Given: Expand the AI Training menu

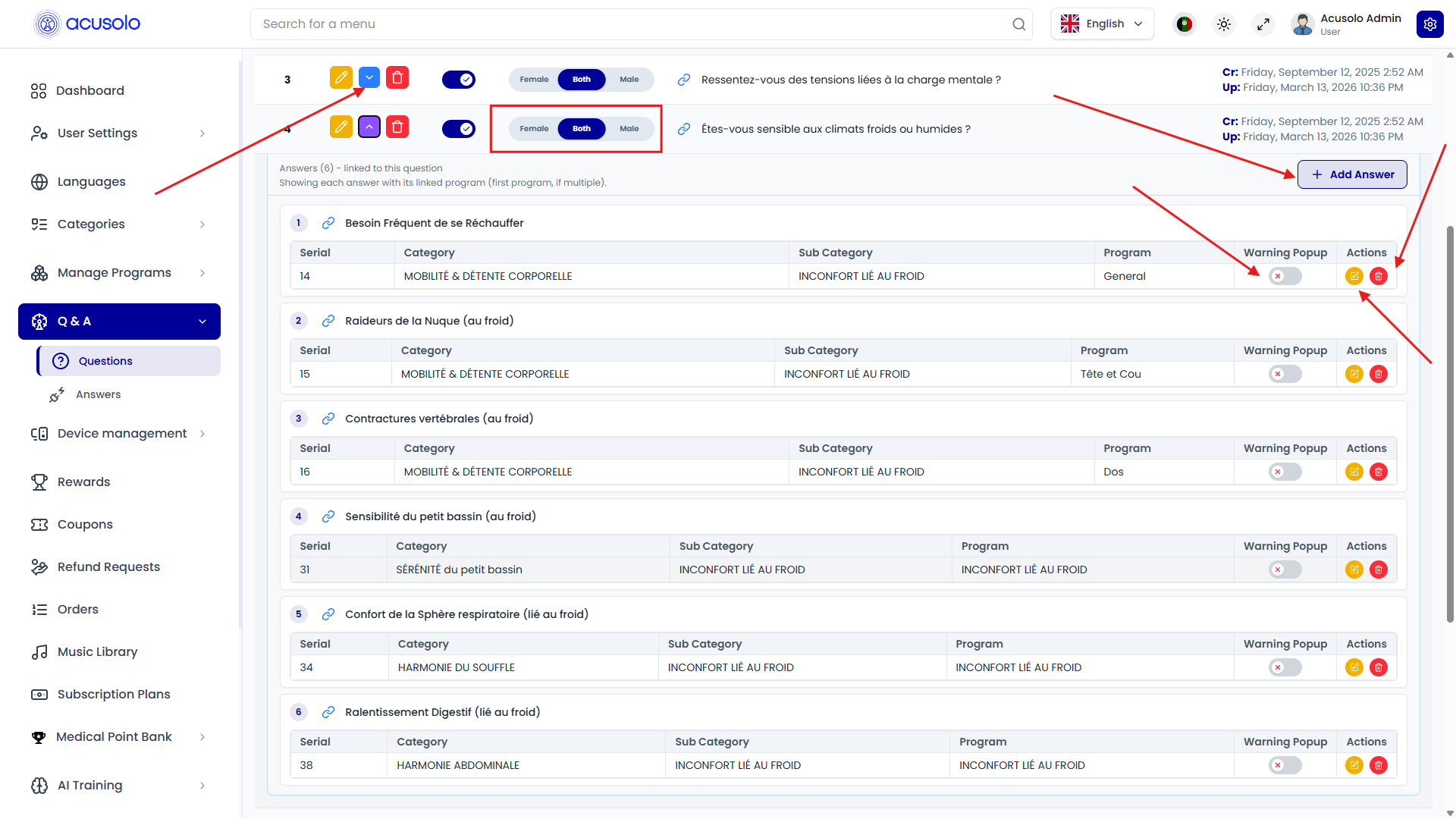Looking at the screenshot, I should coord(119,786).
